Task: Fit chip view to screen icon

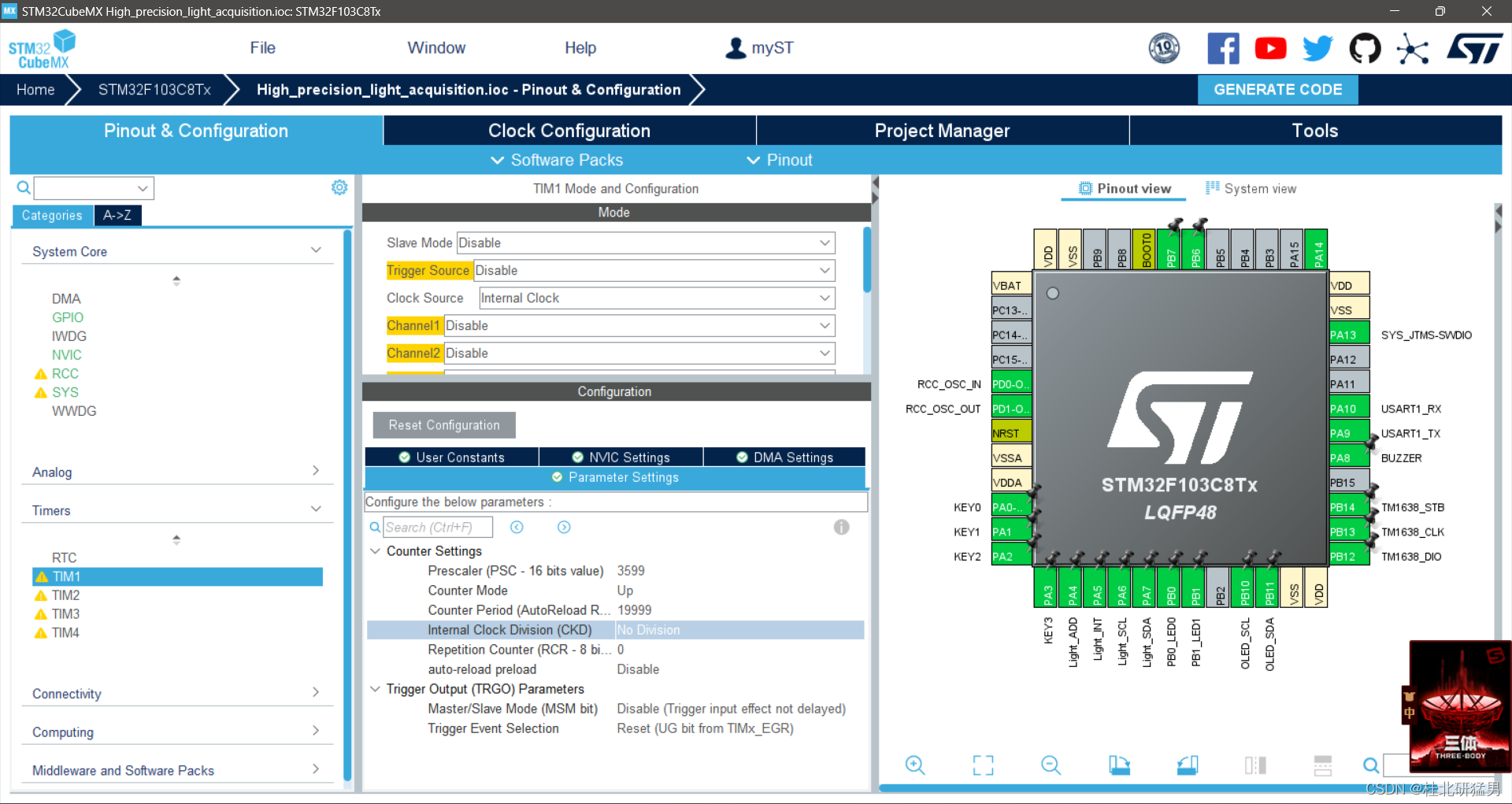Action: pos(983,765)
